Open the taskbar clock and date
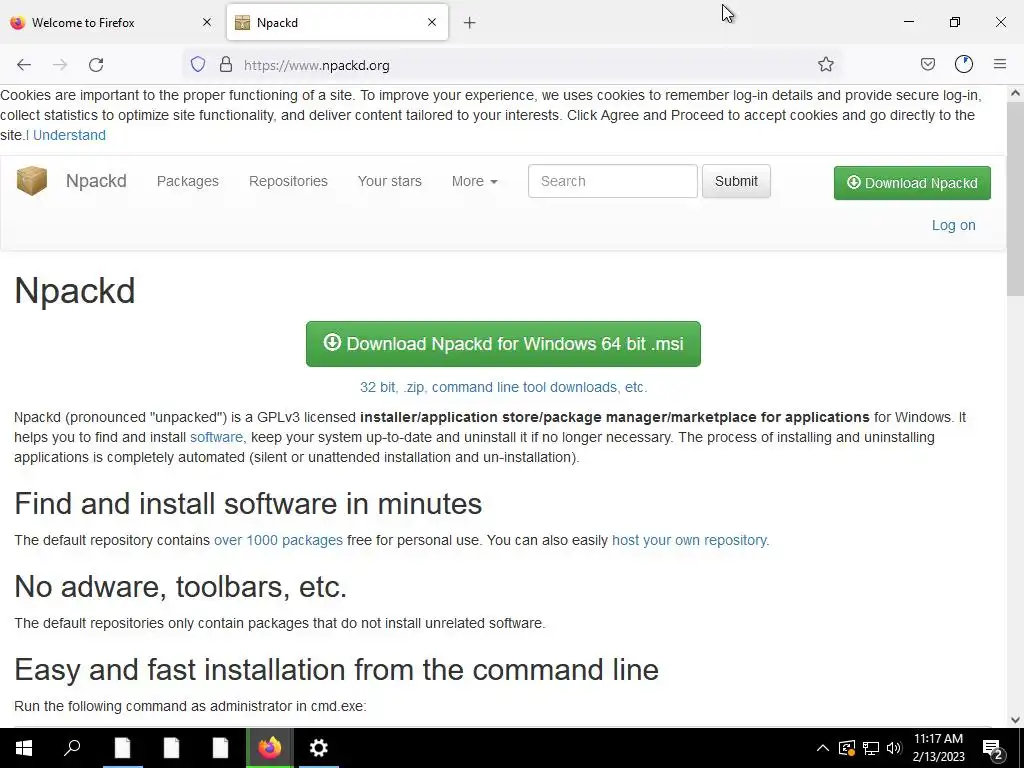1024x768 pixels. 938,748
